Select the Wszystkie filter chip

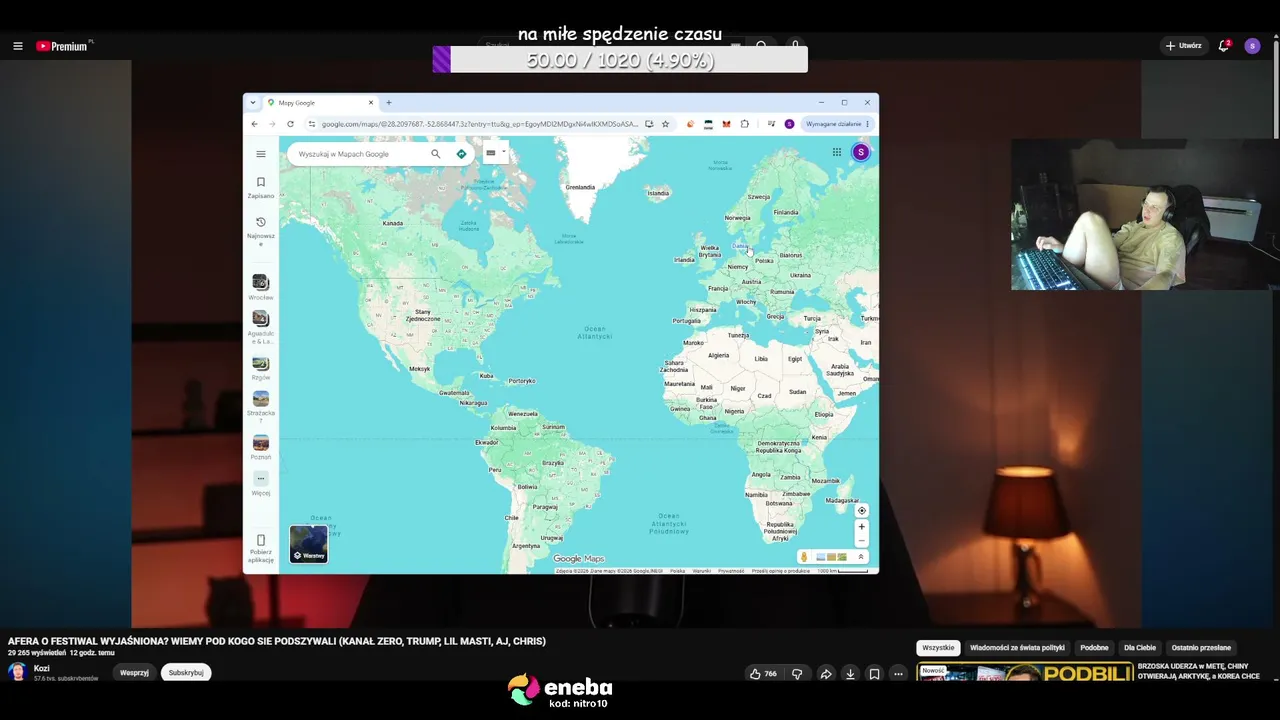938,648
